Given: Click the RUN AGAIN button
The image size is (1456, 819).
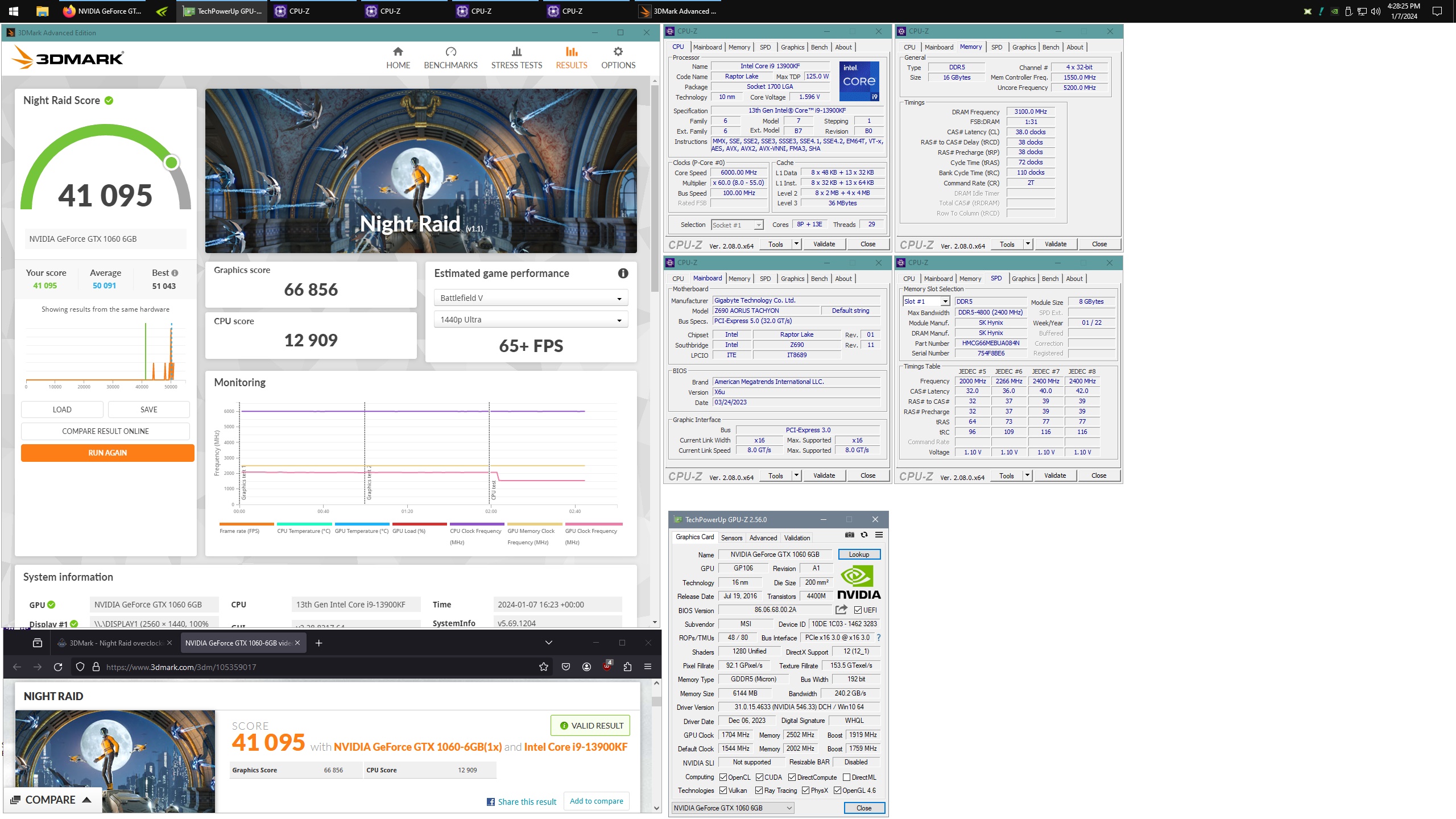Looking at the screenshot, I should tap(107, 453).
